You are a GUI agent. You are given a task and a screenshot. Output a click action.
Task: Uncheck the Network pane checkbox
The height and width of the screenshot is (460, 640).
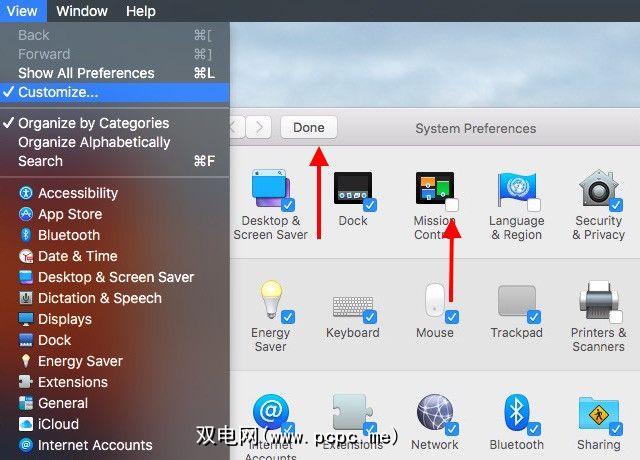point(452,429)
